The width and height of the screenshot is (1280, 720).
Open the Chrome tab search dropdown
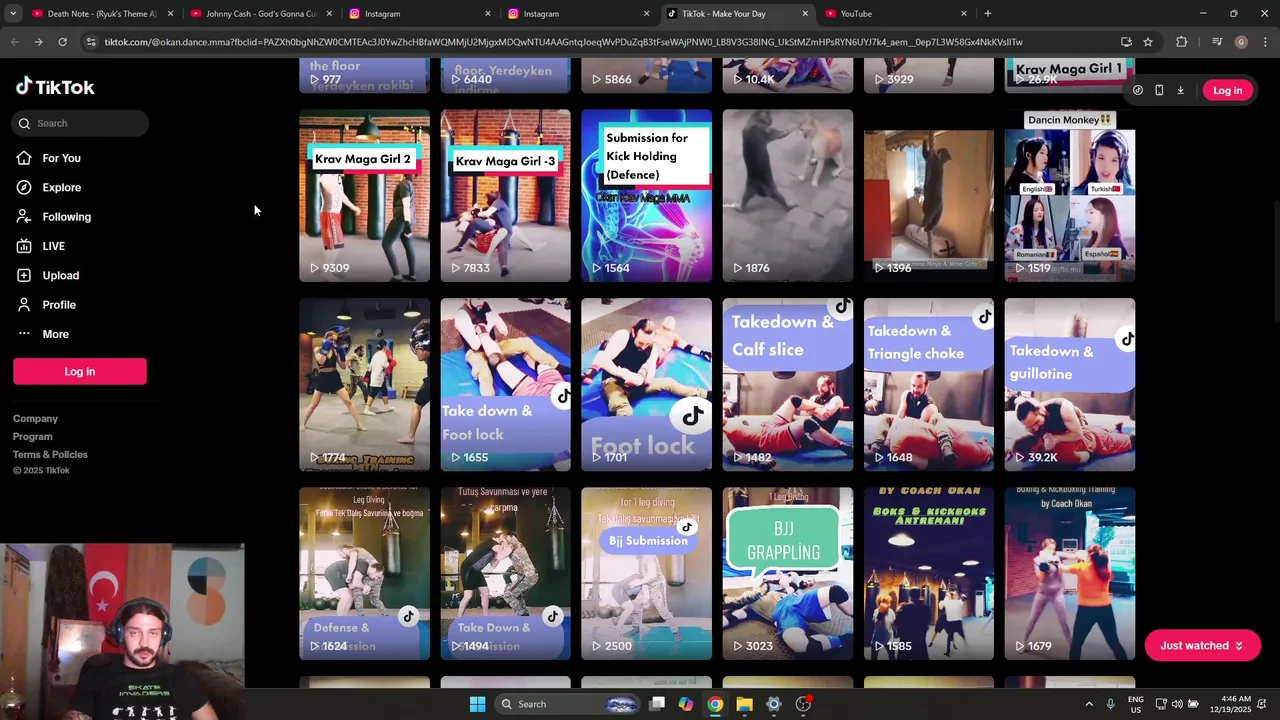click(x=13, y=14)
